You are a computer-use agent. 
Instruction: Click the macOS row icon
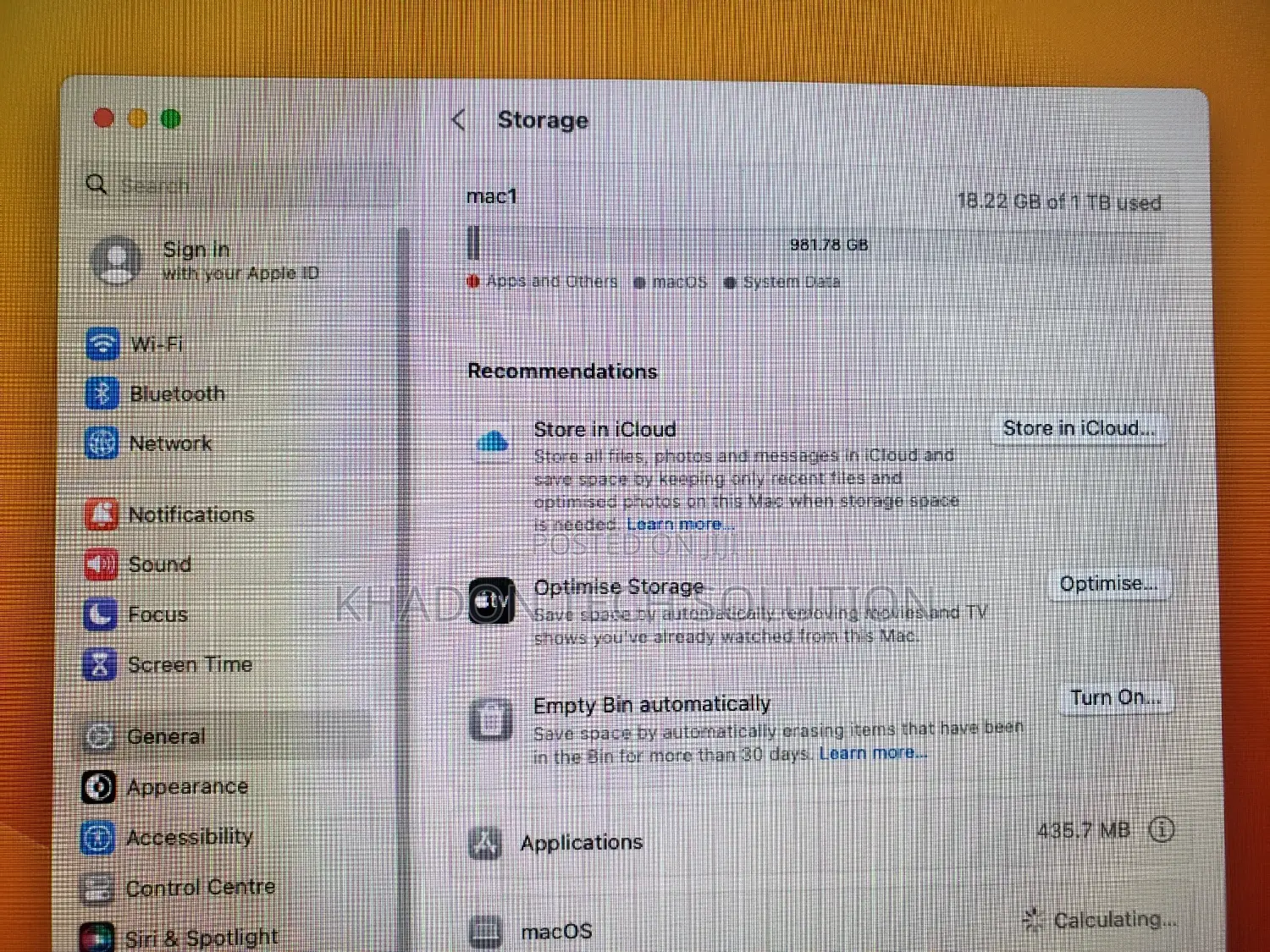(486, 932)
